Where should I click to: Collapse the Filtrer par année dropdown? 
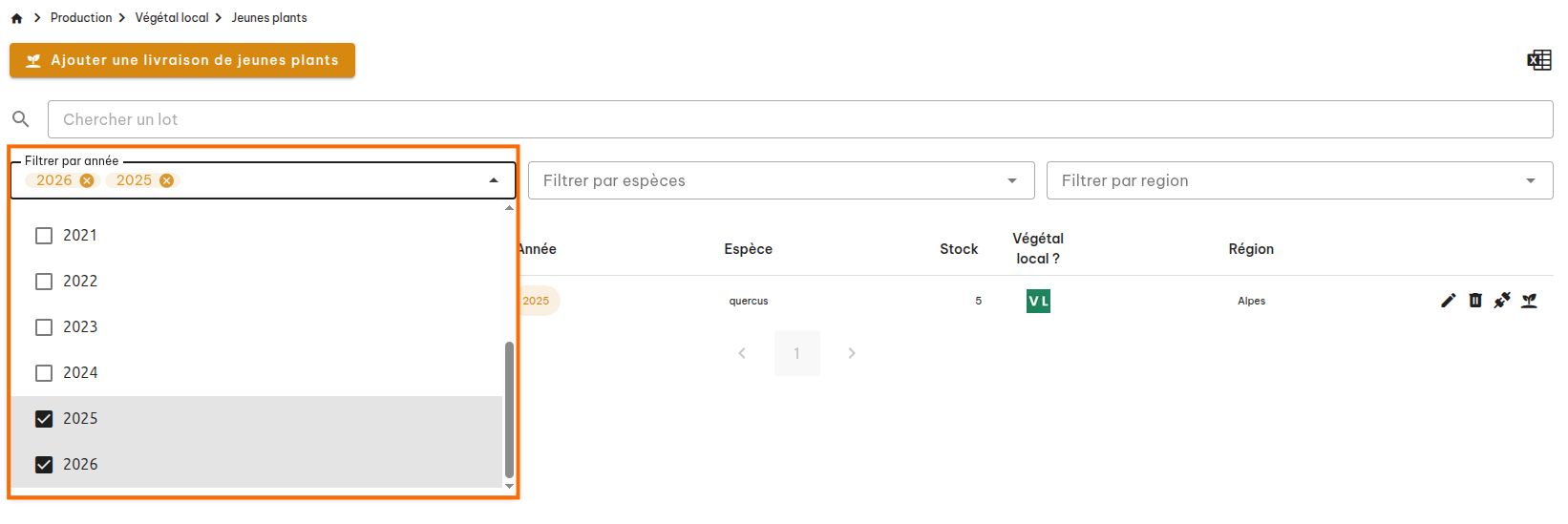(x=494, y=180)
